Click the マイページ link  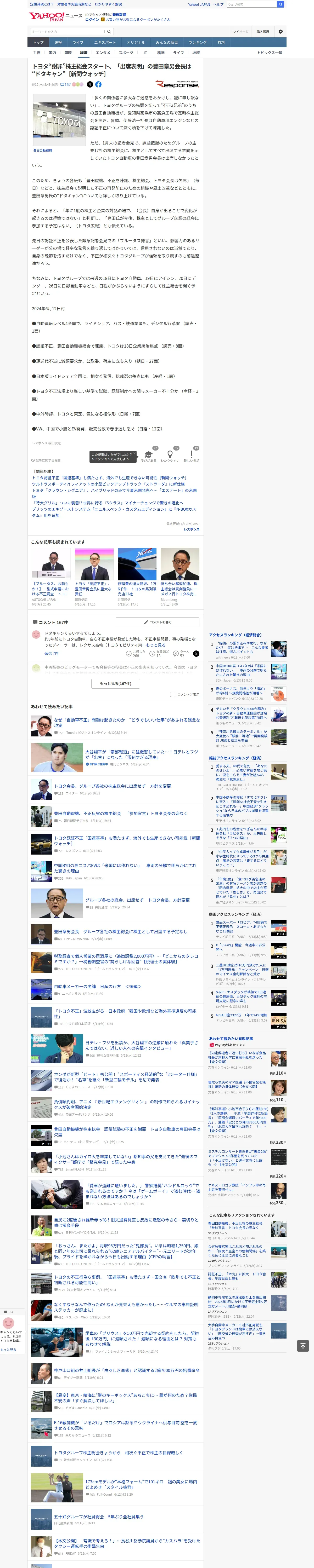pos(240,32)
